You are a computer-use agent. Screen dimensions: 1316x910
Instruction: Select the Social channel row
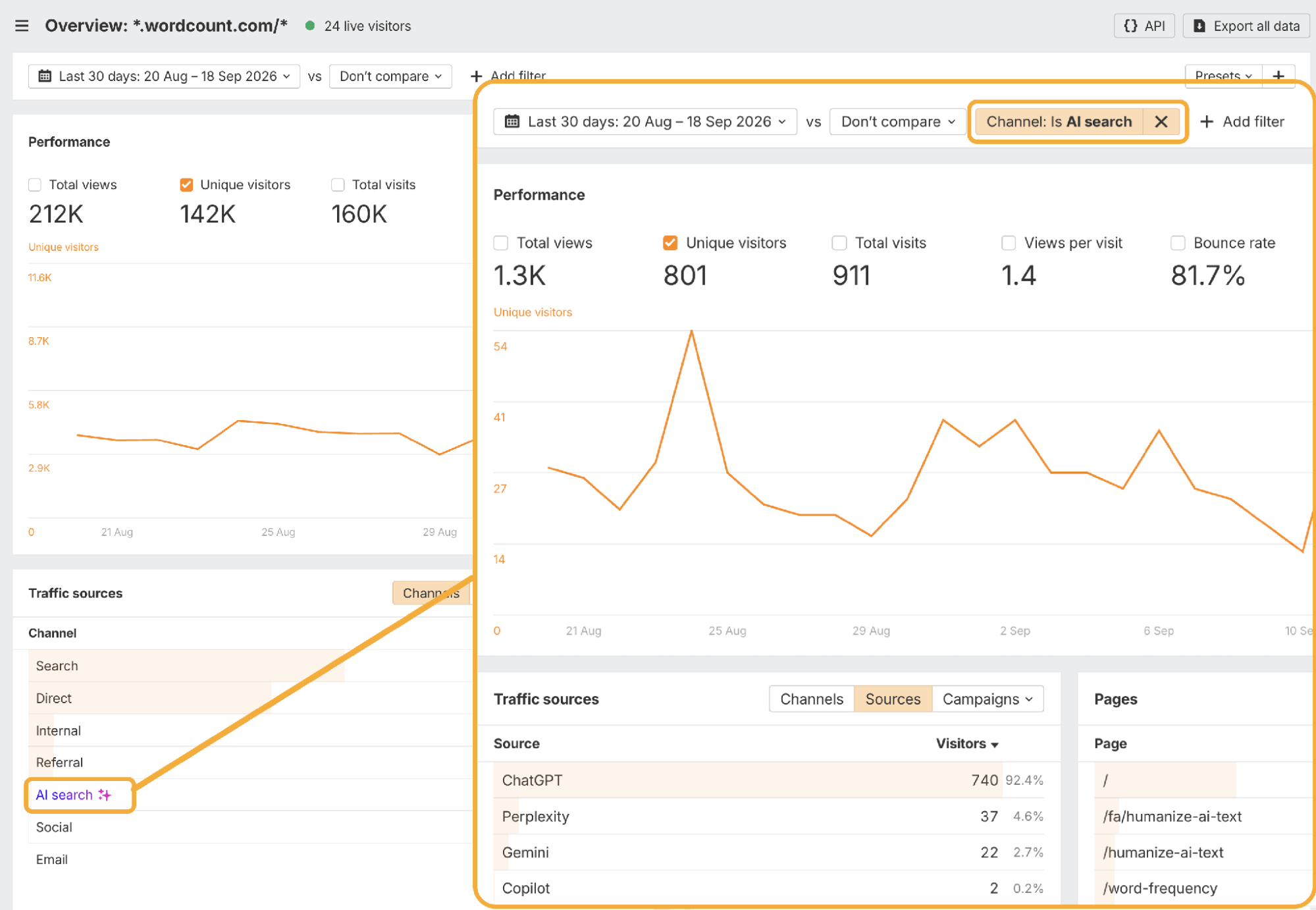point(250,827)
